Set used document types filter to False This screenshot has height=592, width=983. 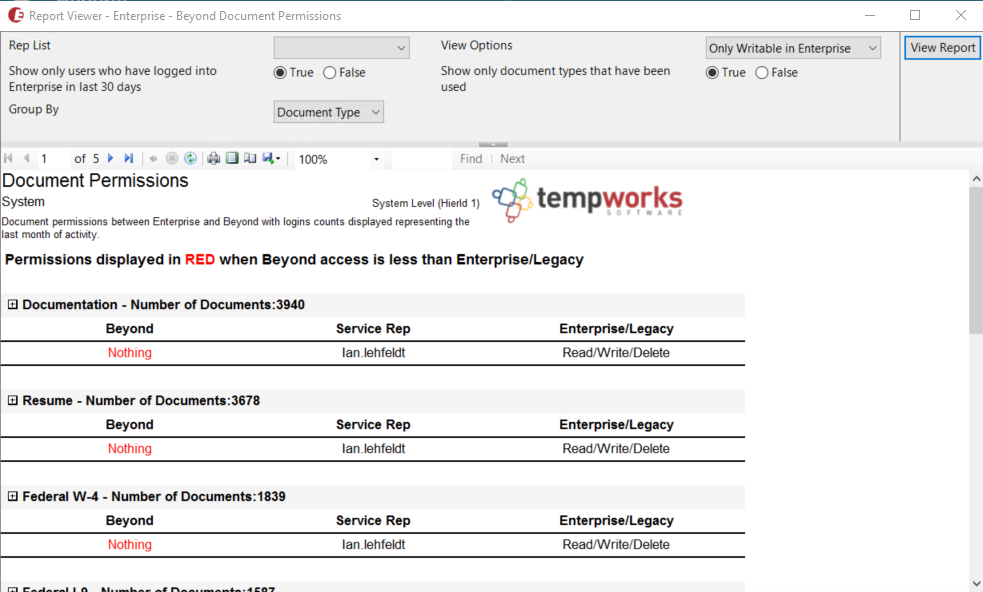762,73
